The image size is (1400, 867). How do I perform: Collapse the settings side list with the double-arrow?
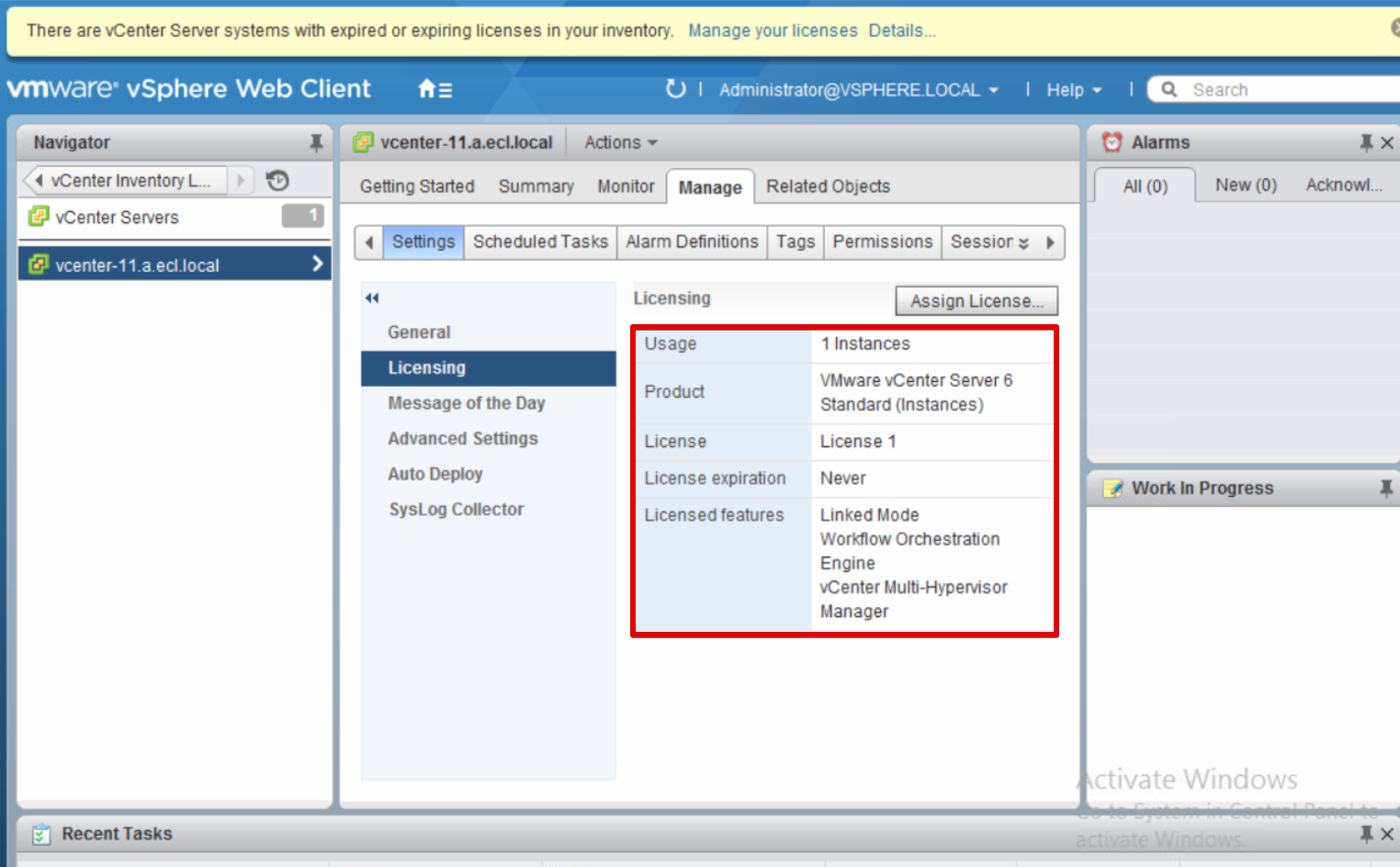(372, 298)
